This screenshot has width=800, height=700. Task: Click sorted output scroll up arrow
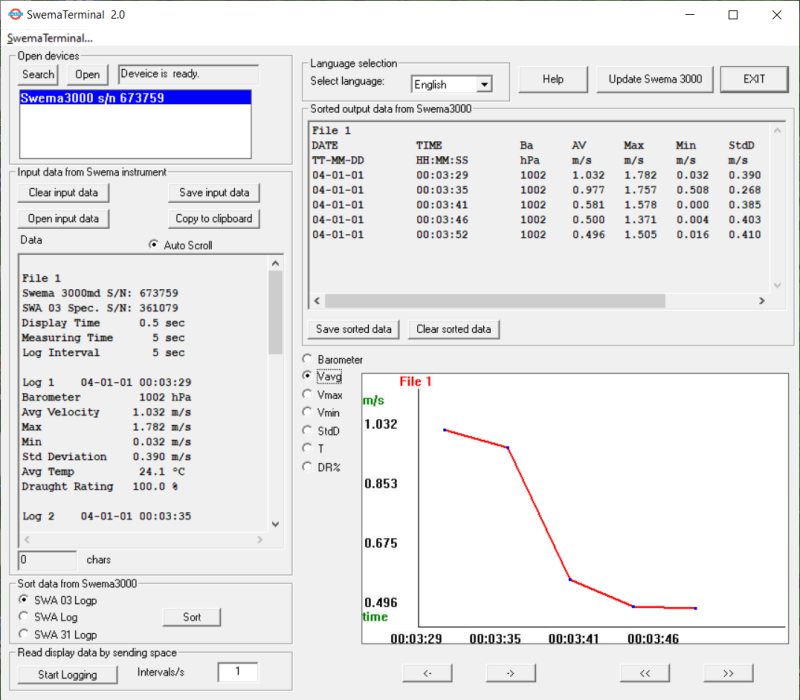tap(777, 131)
